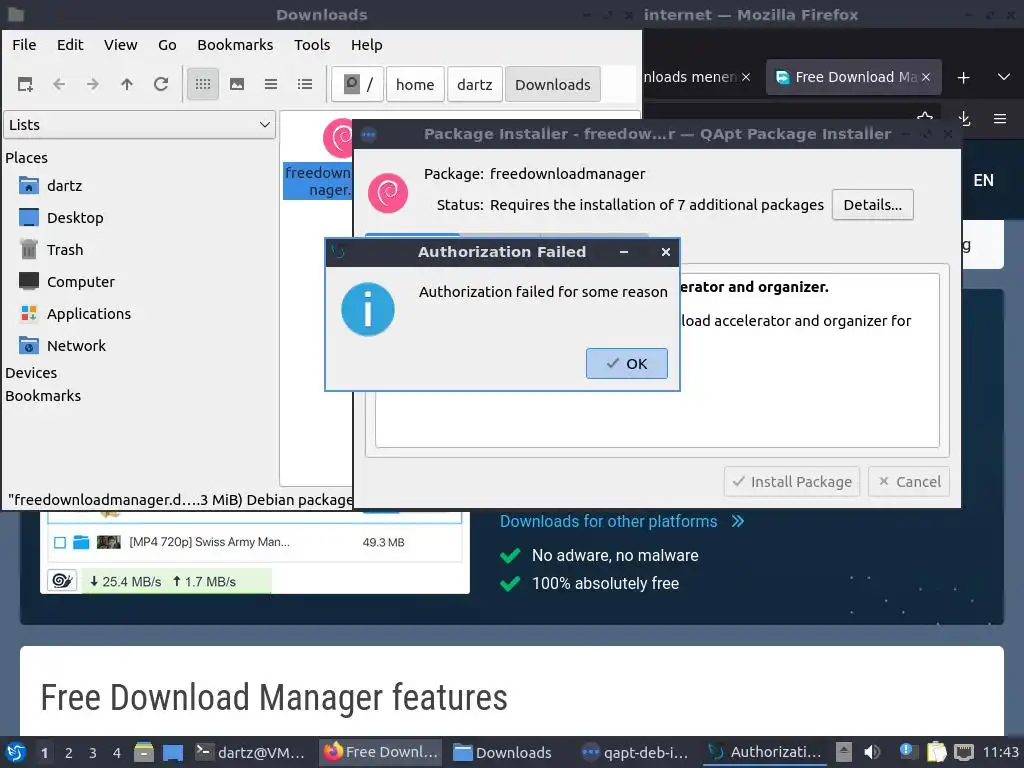Click show desktop taskbar icon
The image size is (1024, 768).
[173, 752]
